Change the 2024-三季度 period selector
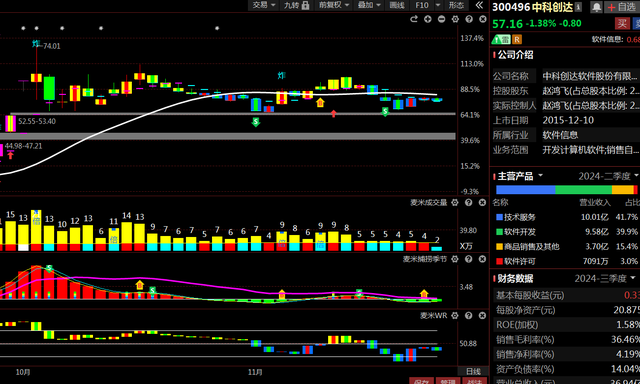The height and width of the screenshot is (384, 640). coord(605,278)
